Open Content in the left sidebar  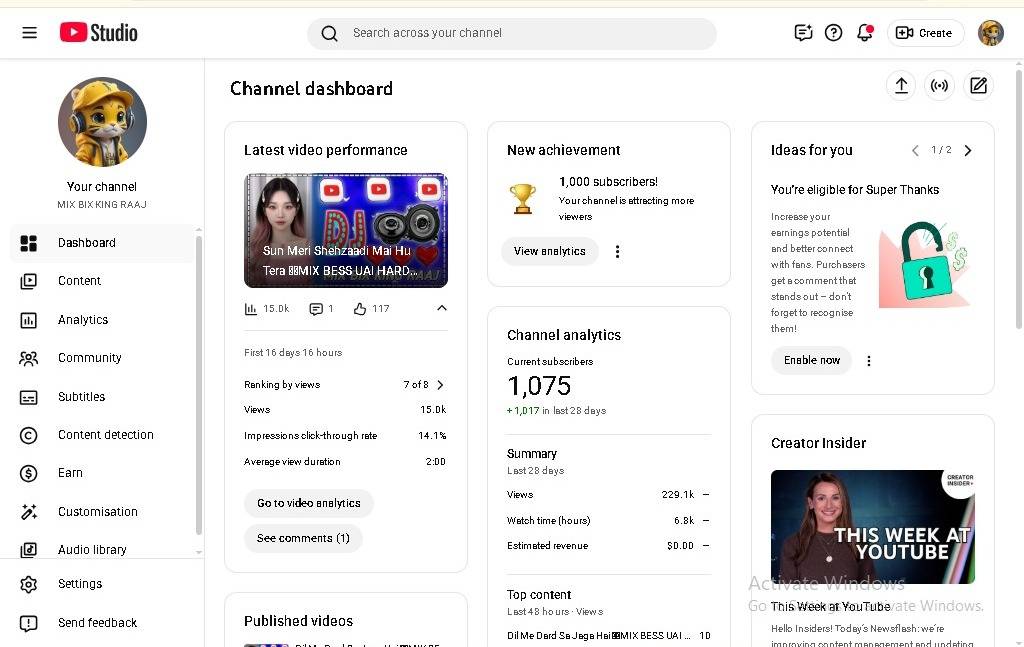click(x=79, y=281)
